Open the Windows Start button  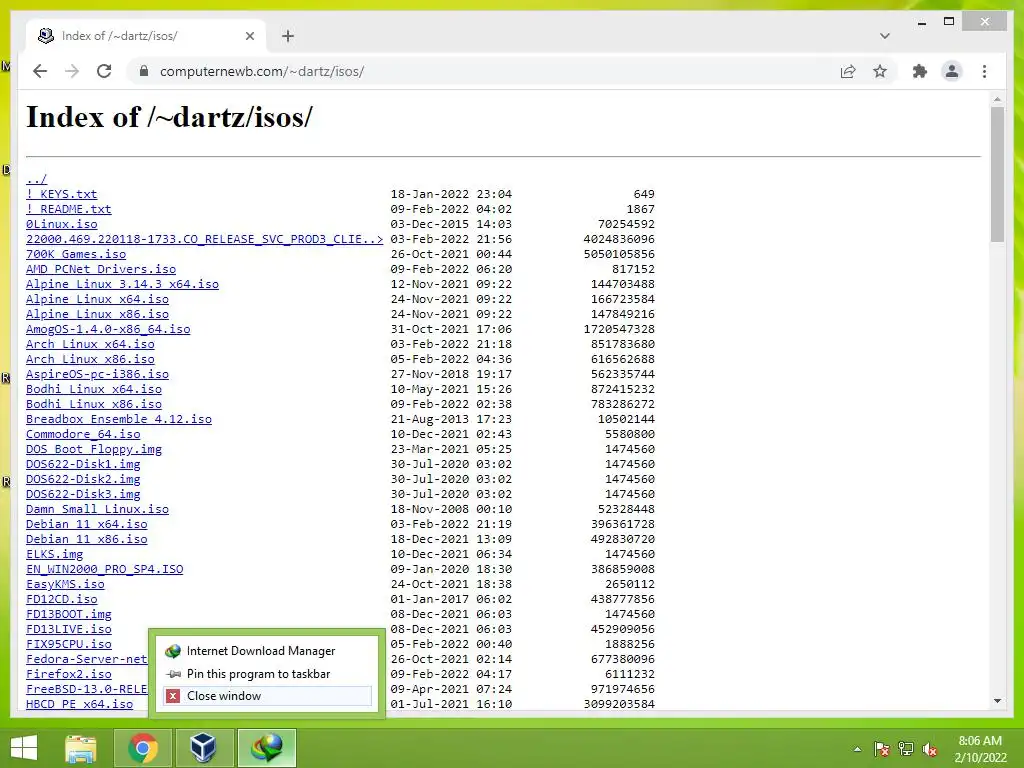24,748
